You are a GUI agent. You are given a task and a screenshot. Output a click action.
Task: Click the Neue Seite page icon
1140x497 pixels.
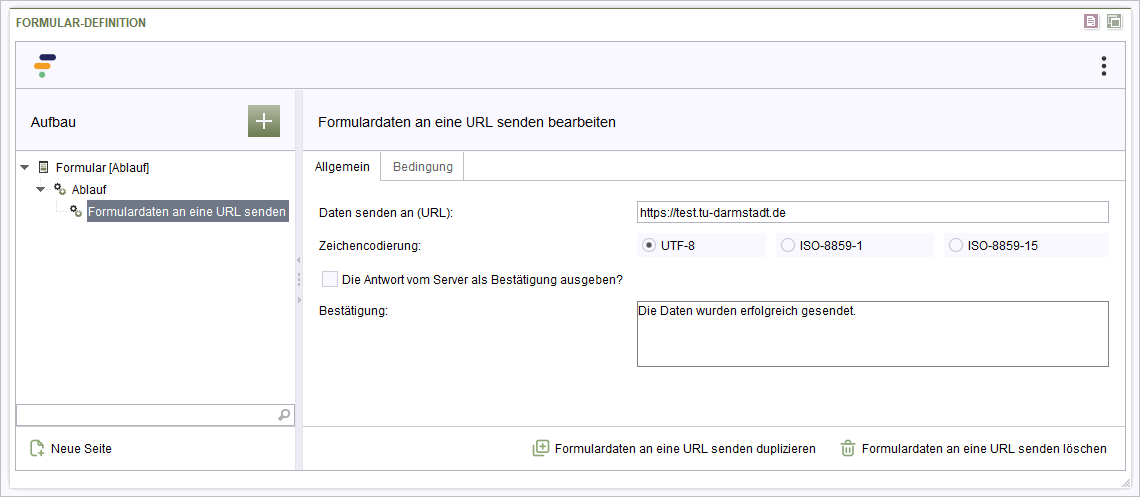37,448
